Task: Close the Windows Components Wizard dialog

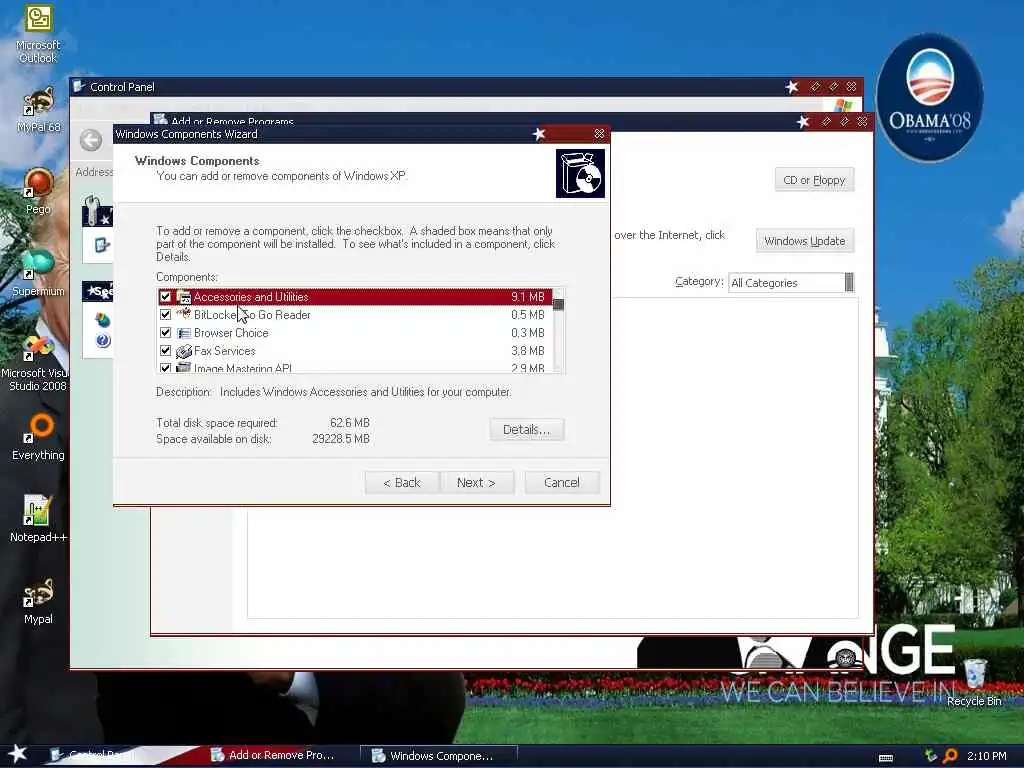Action: 599,134
